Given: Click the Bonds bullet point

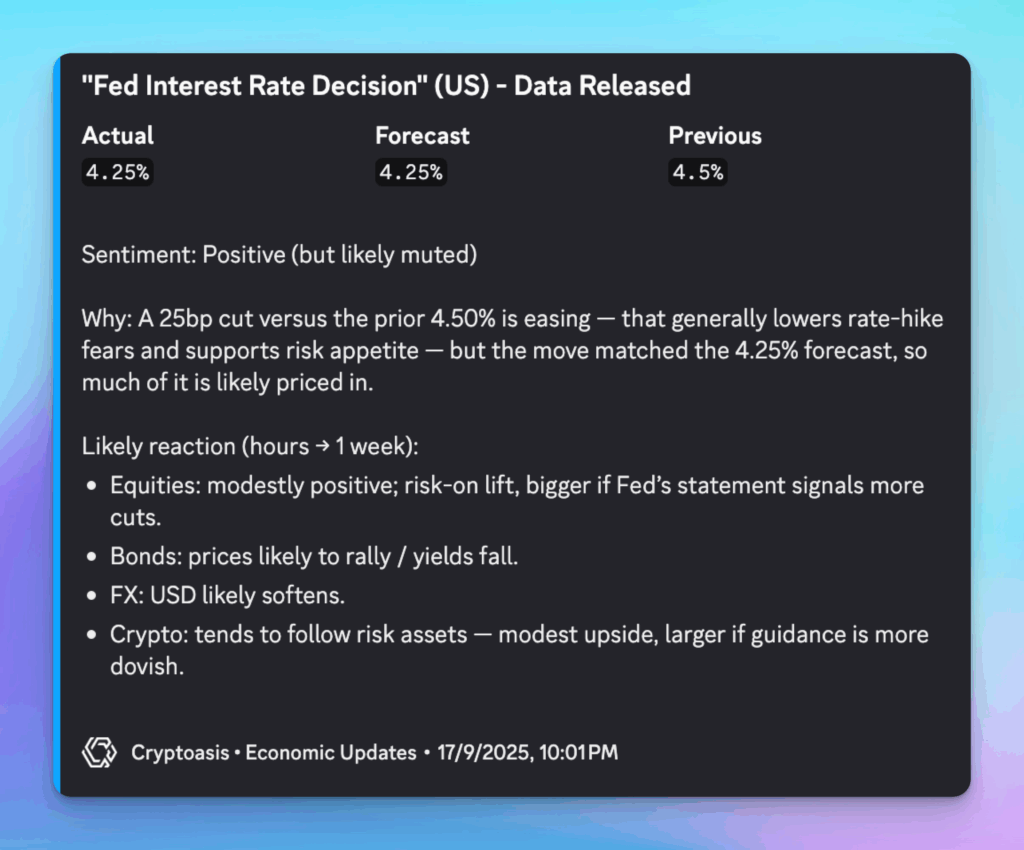Looking at the screenshot, I should (314, 556).
